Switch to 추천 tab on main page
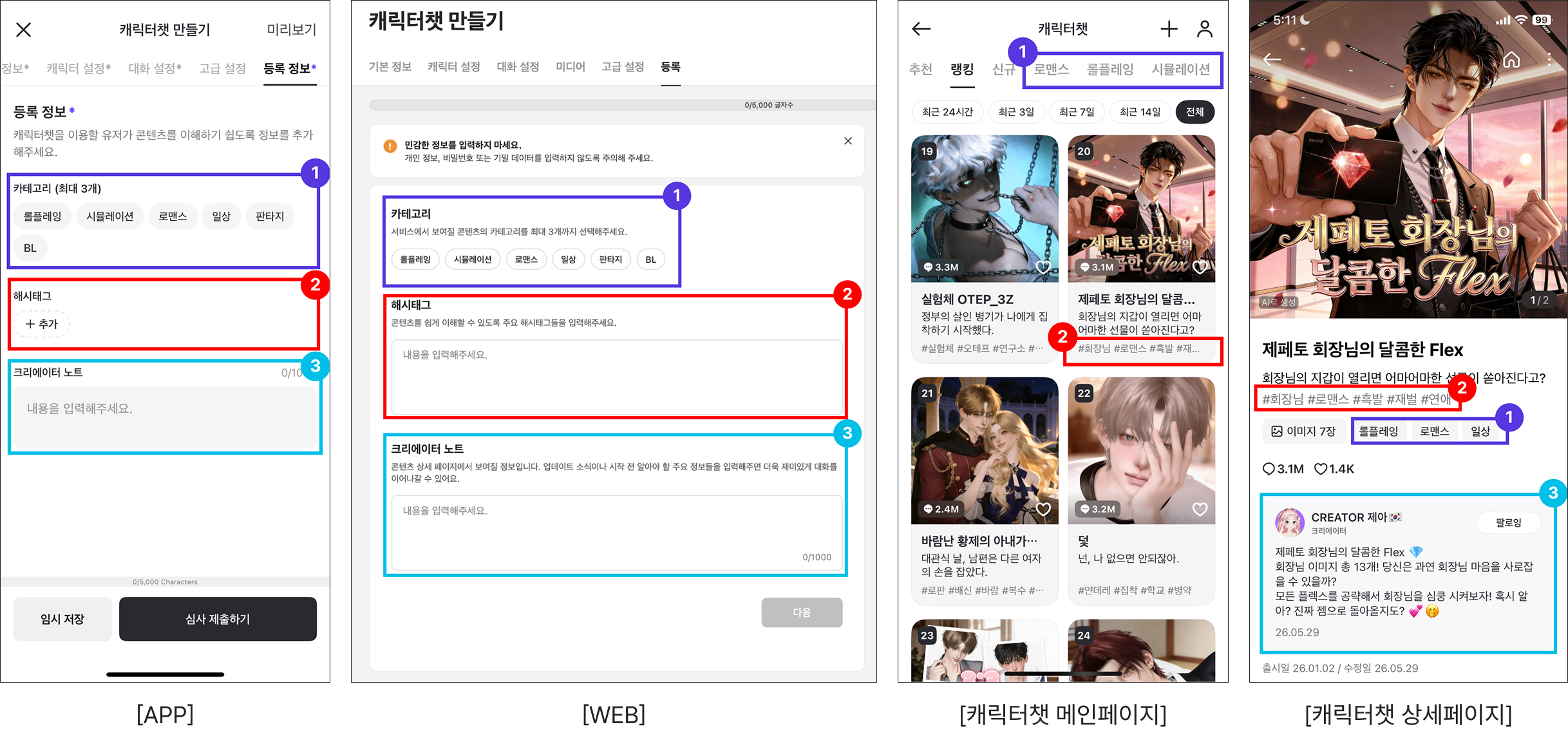Image resolution: width=1568 pixels, height=729 pixels. 921,69
